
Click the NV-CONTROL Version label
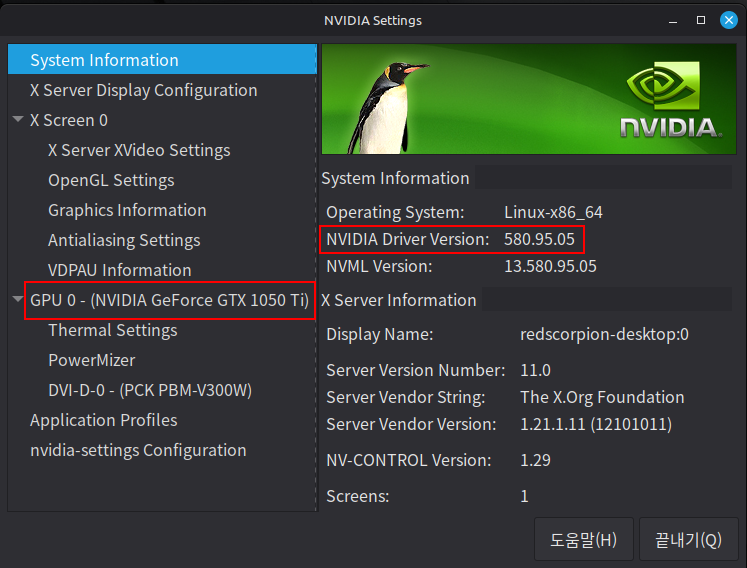click(409, 460)
